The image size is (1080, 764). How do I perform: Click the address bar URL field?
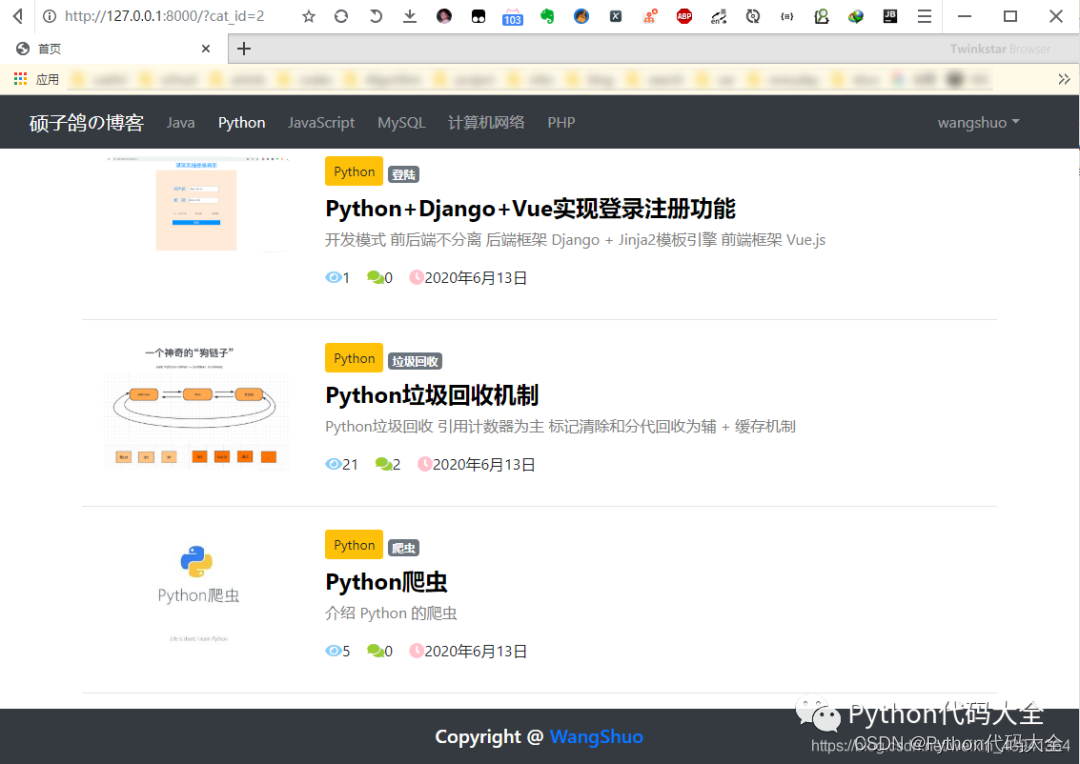pyautogui.click(x=165, y=16)
